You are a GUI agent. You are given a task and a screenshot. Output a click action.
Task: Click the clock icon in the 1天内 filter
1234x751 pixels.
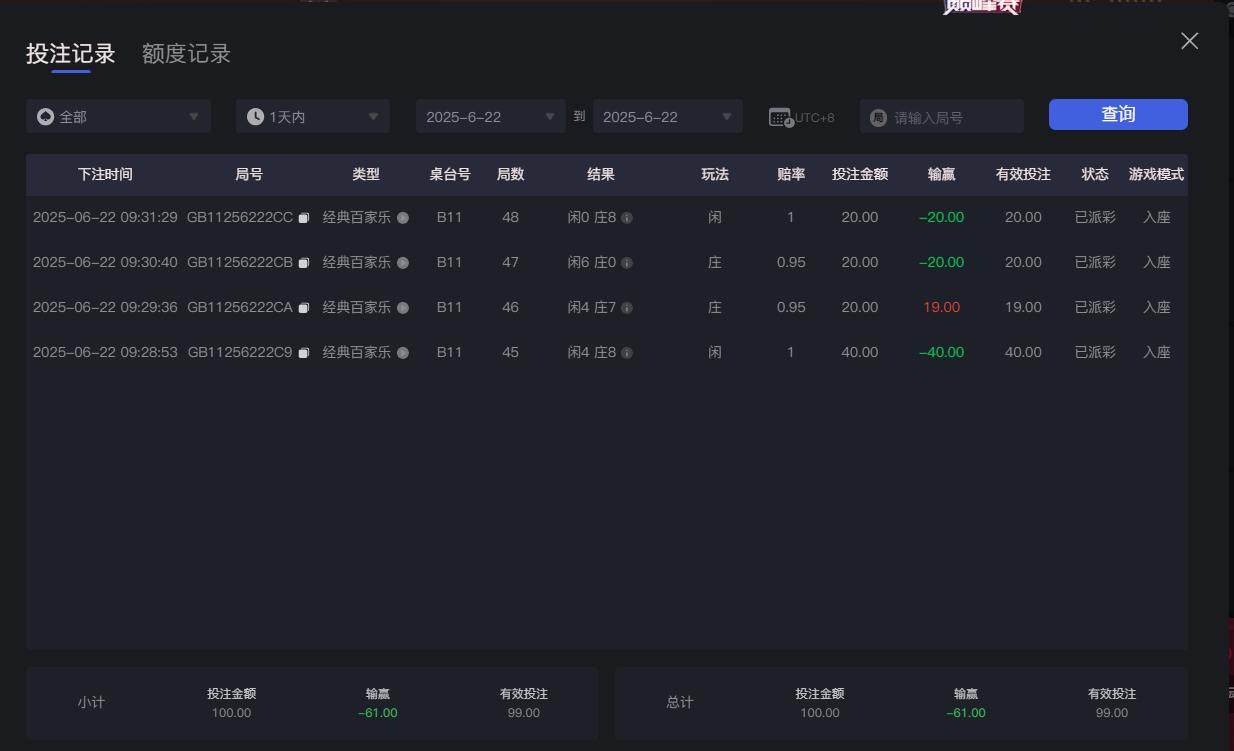[x=253, y=116]
